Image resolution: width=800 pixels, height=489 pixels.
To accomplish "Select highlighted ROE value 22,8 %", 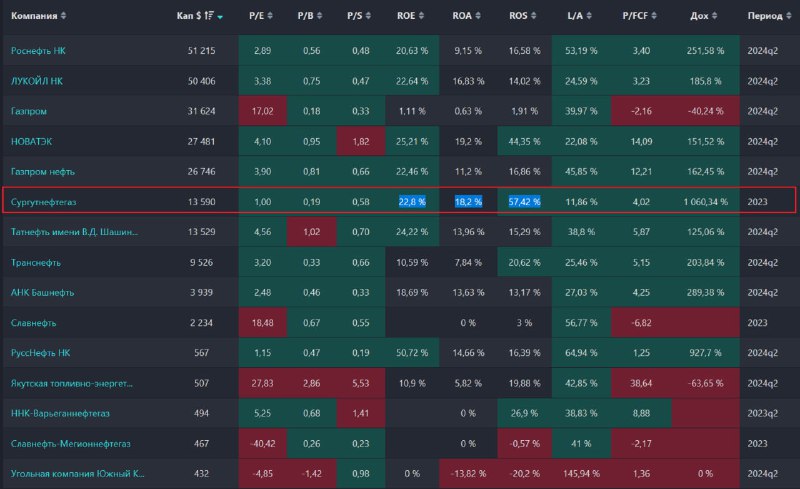I will pos(412,202).
